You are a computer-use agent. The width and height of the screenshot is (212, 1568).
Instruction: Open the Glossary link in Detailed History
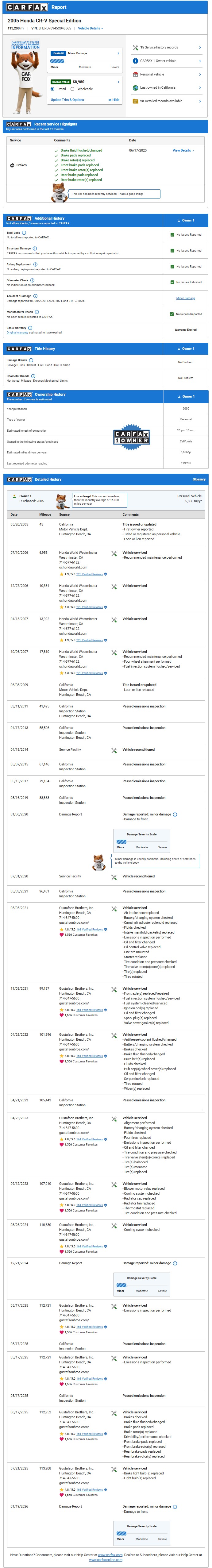pos(199,480)
